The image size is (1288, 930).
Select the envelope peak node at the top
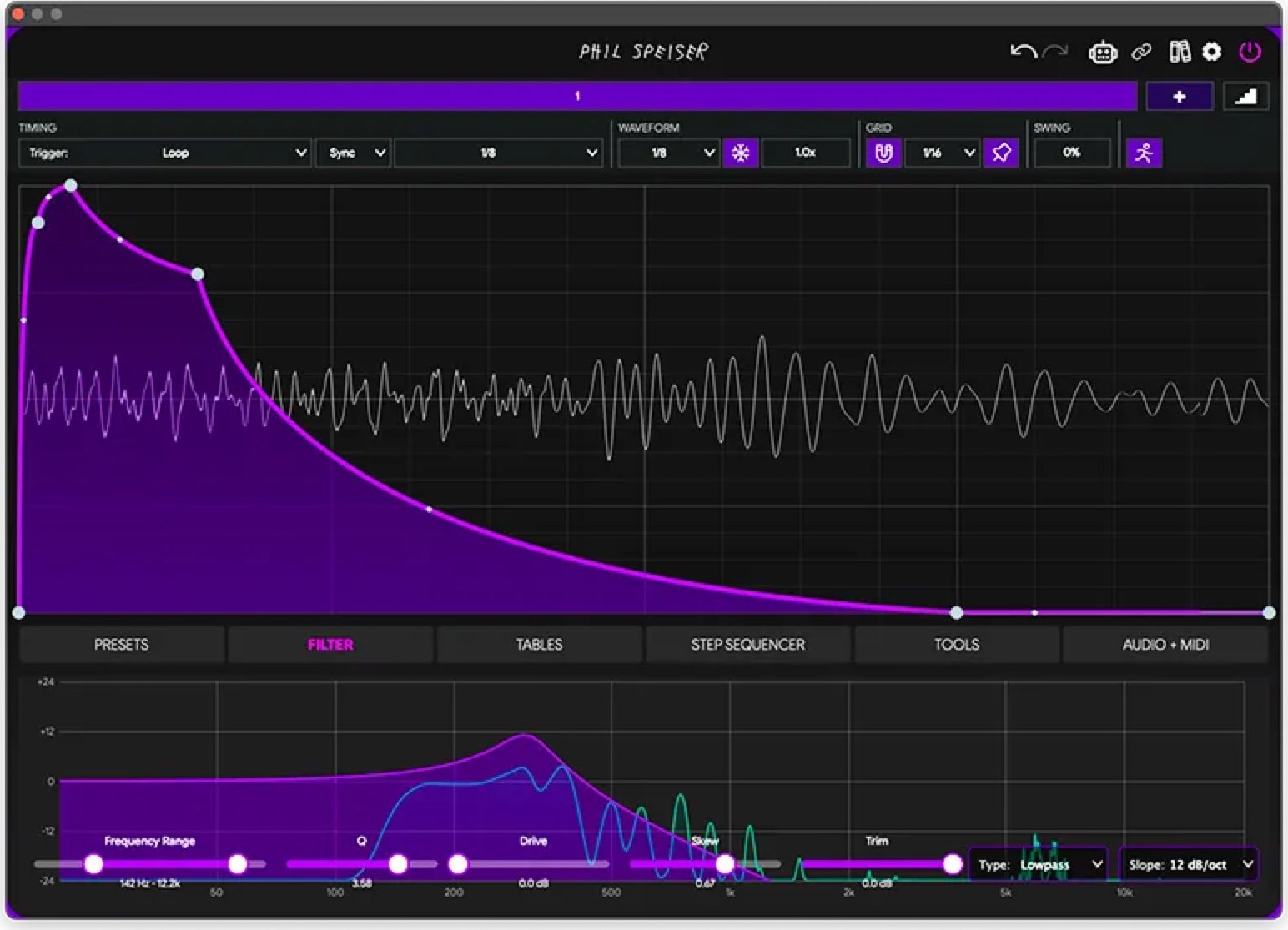(71, 185)
